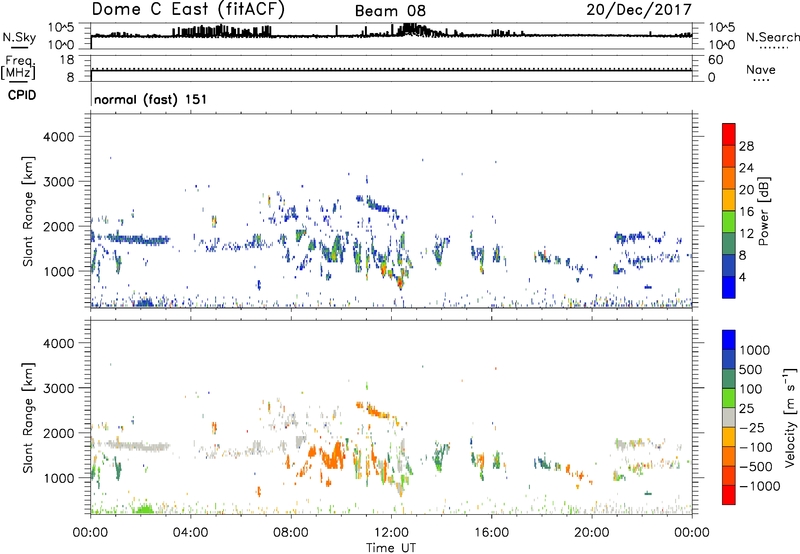Viewport: 800px width, 554px height.
Task: Click the '20:00' time tick label
Action: (x=592, y=533)
